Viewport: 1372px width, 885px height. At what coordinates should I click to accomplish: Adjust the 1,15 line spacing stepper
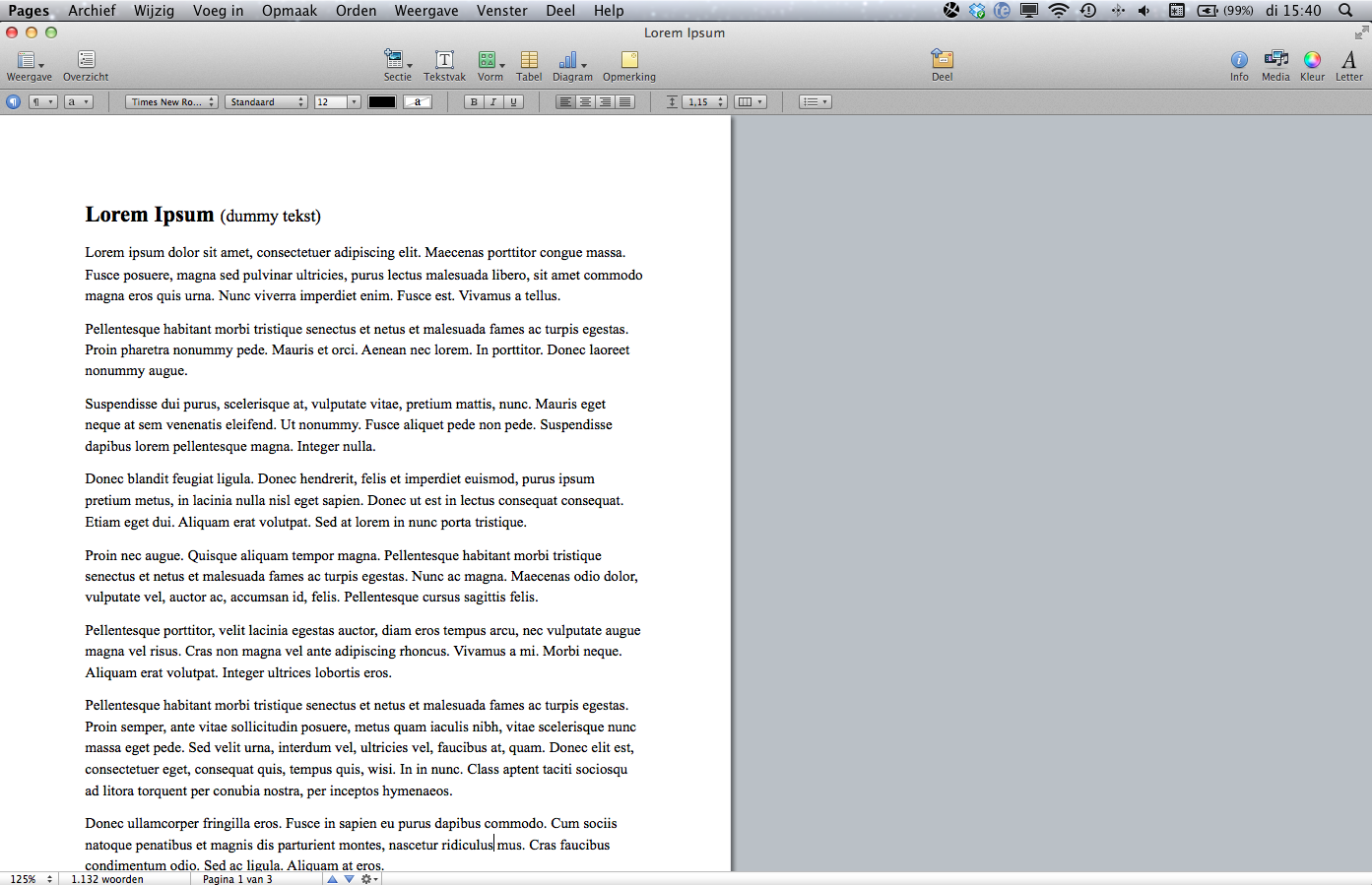tap(721, 101)
